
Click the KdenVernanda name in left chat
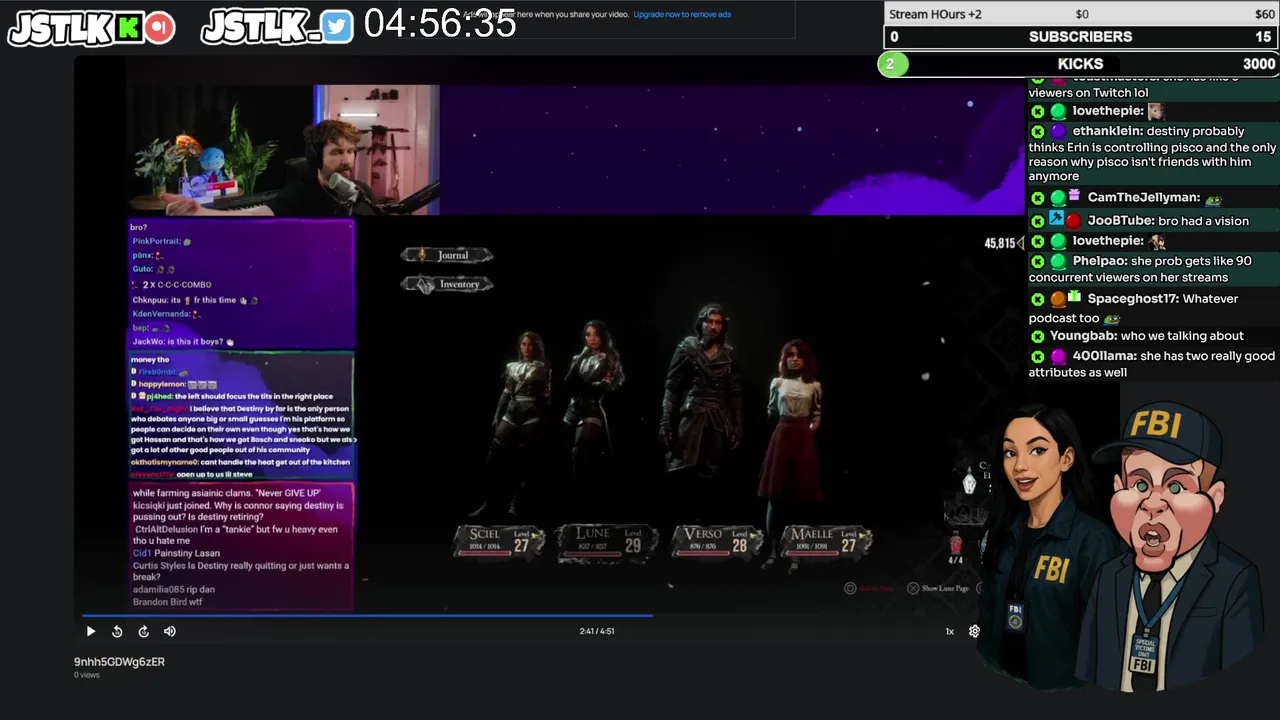(161, 314)
